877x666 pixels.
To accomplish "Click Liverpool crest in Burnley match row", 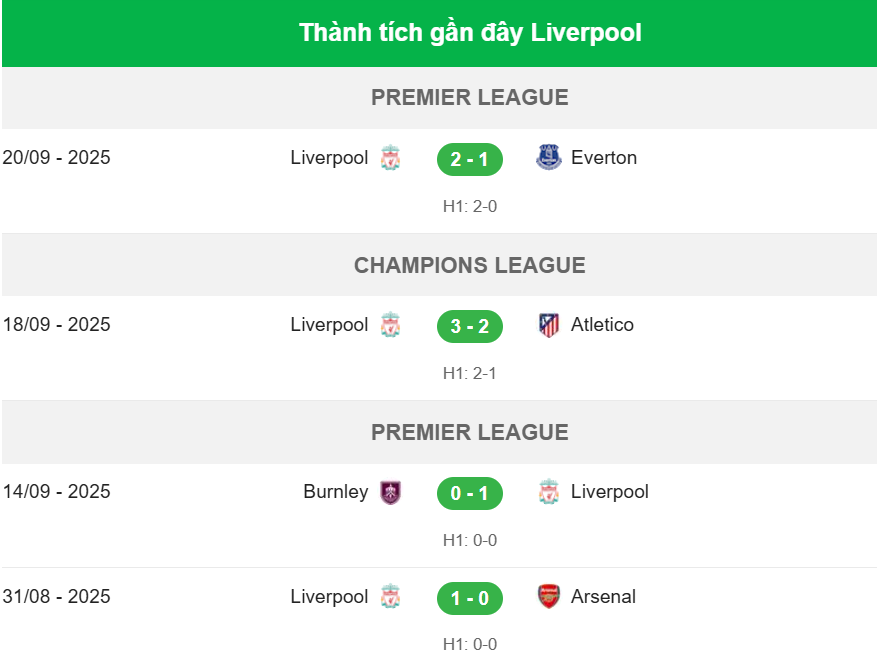I will [x=549, y=492].
